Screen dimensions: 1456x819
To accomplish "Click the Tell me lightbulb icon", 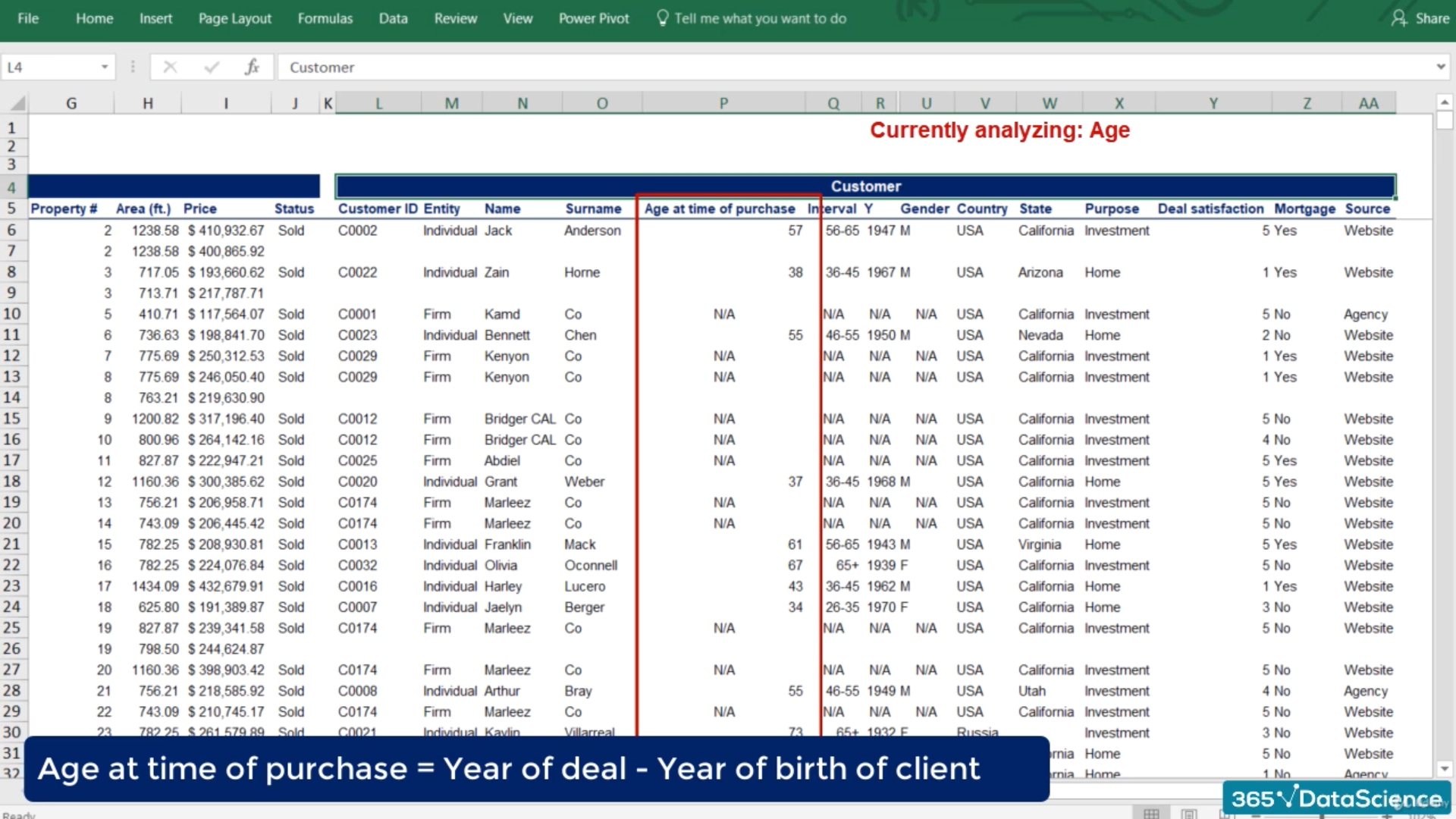I will (663, 18).
